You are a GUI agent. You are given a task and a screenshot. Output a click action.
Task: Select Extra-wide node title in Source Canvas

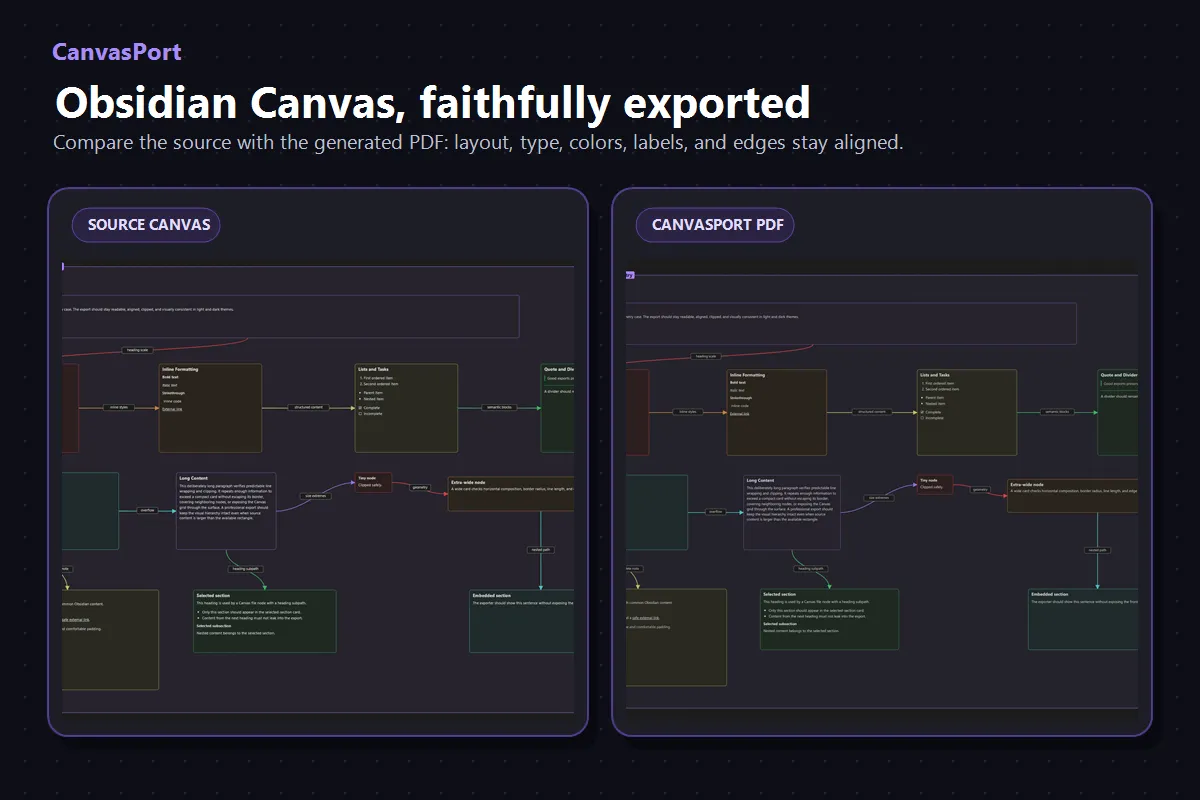[469, 482]
